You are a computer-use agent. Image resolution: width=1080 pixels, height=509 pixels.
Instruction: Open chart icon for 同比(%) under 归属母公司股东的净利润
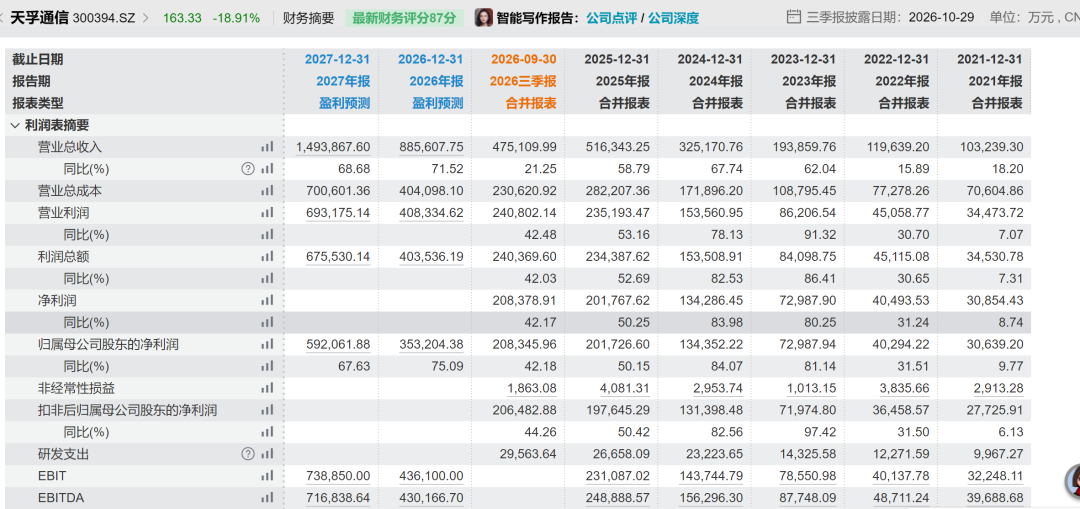point(267,366)
